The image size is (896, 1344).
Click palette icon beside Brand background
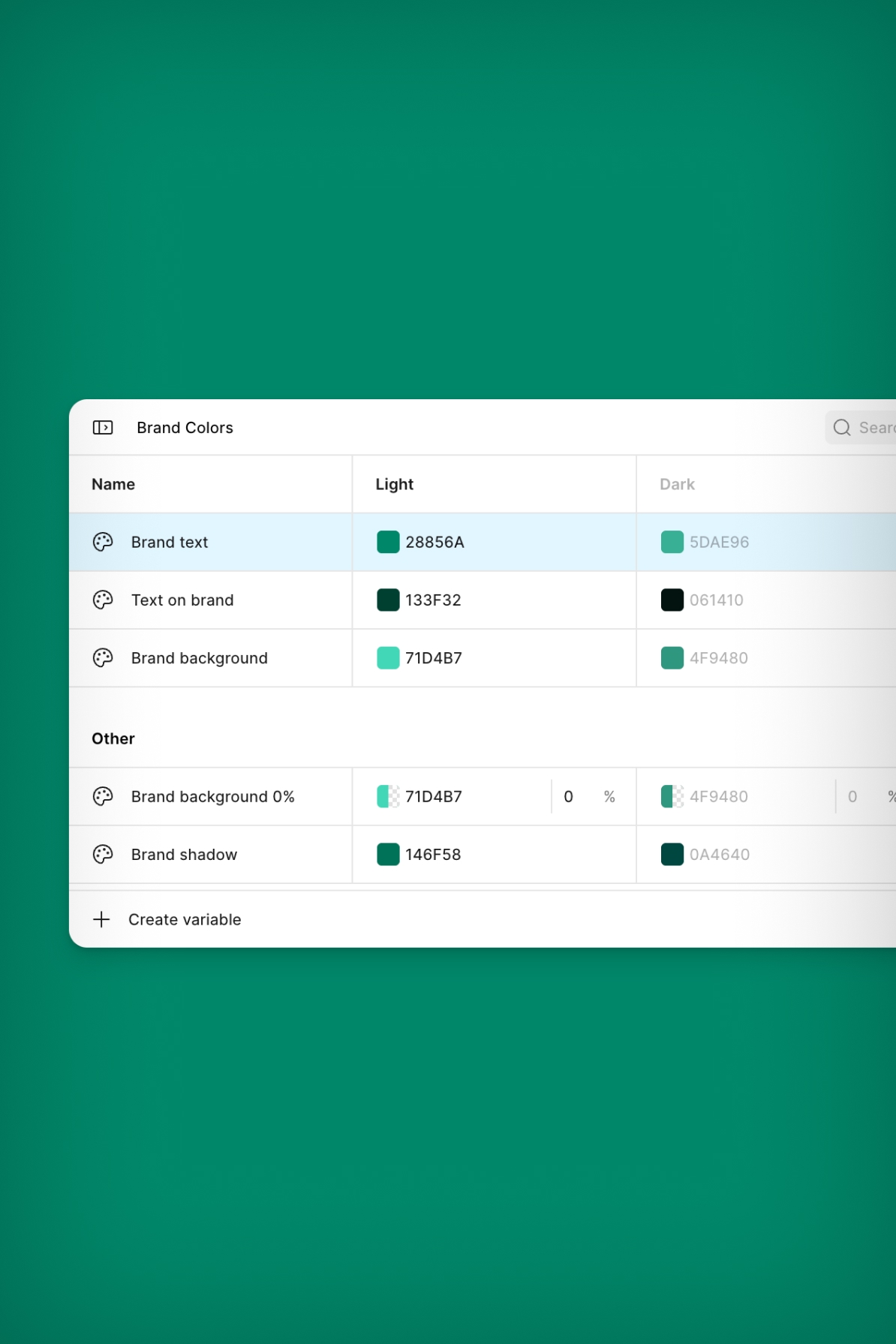(103, 658)
